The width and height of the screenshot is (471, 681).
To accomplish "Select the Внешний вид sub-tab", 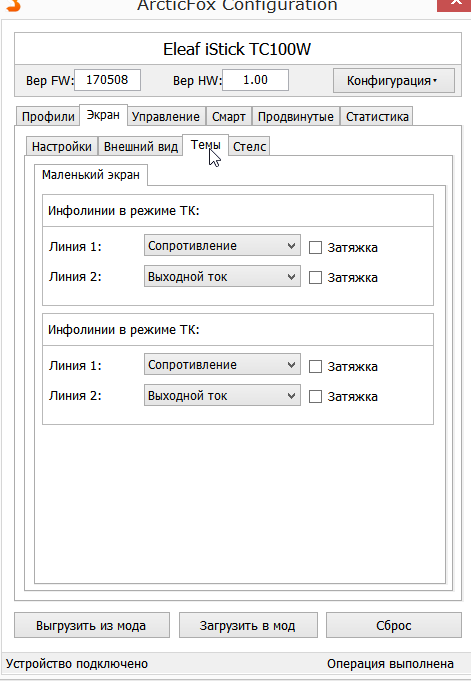I will 141,146.
